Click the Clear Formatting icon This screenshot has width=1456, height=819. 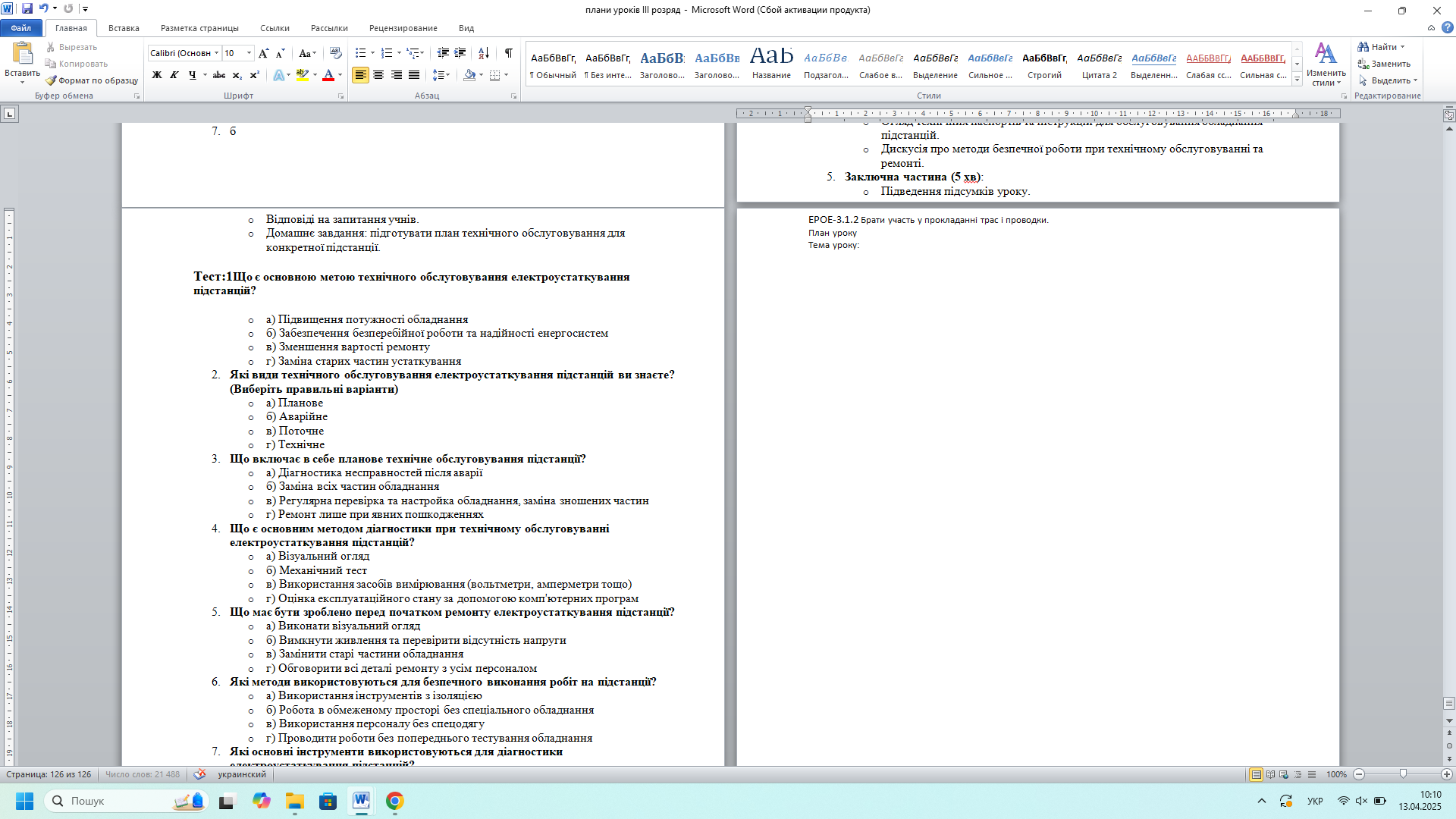[x=336, y=53]
